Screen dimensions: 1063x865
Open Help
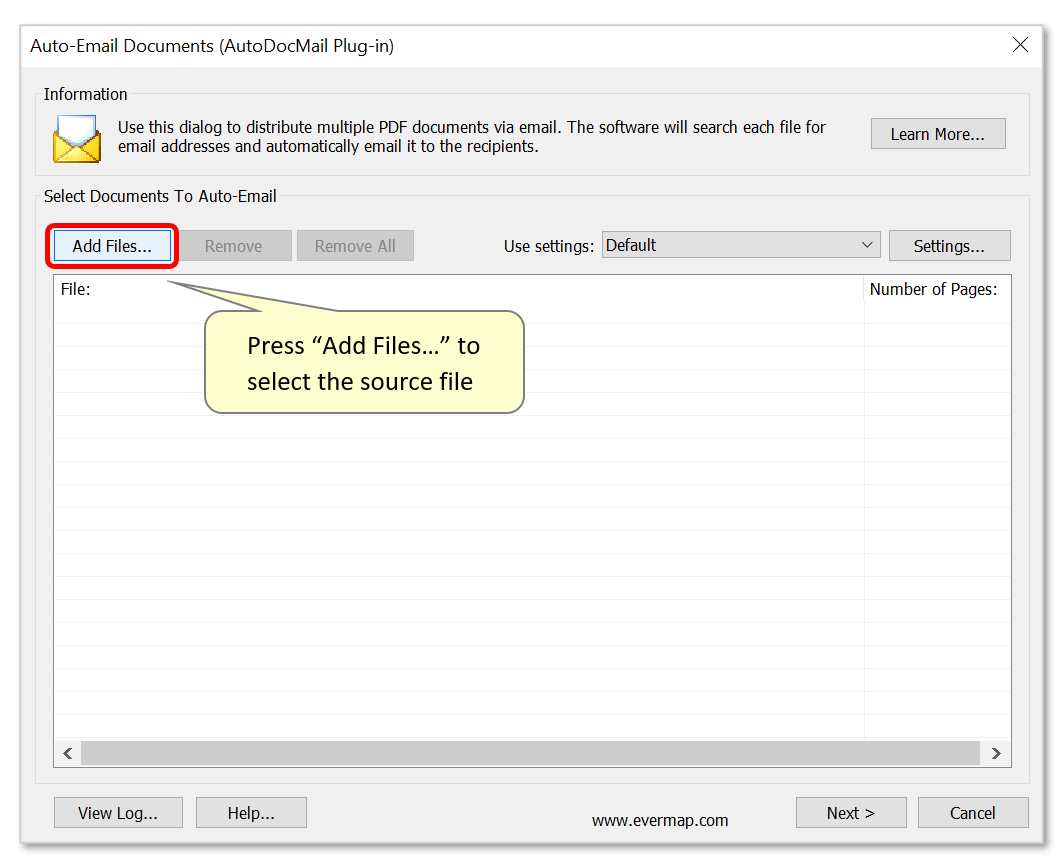pos(251,812)
